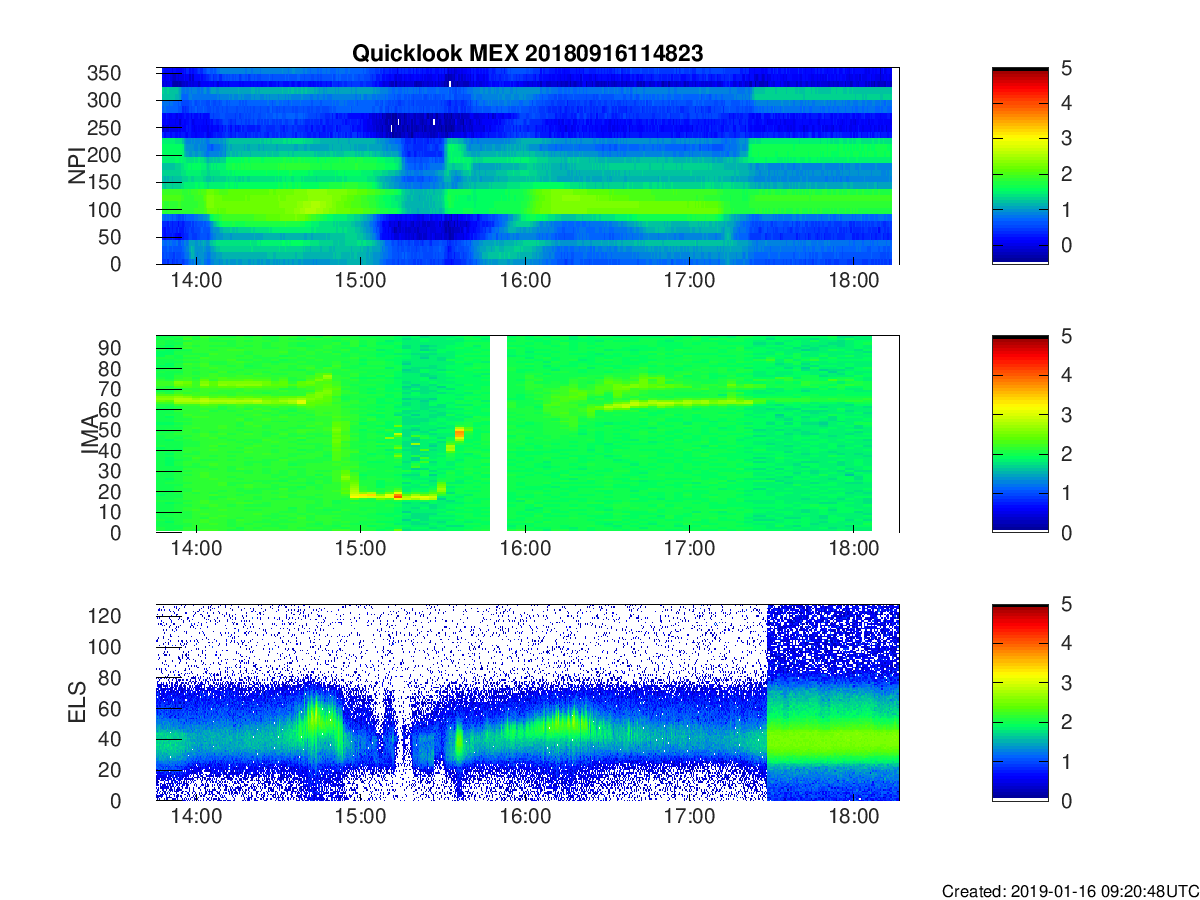Click the 2 label on IMA colorbar

pos(1066,454)
